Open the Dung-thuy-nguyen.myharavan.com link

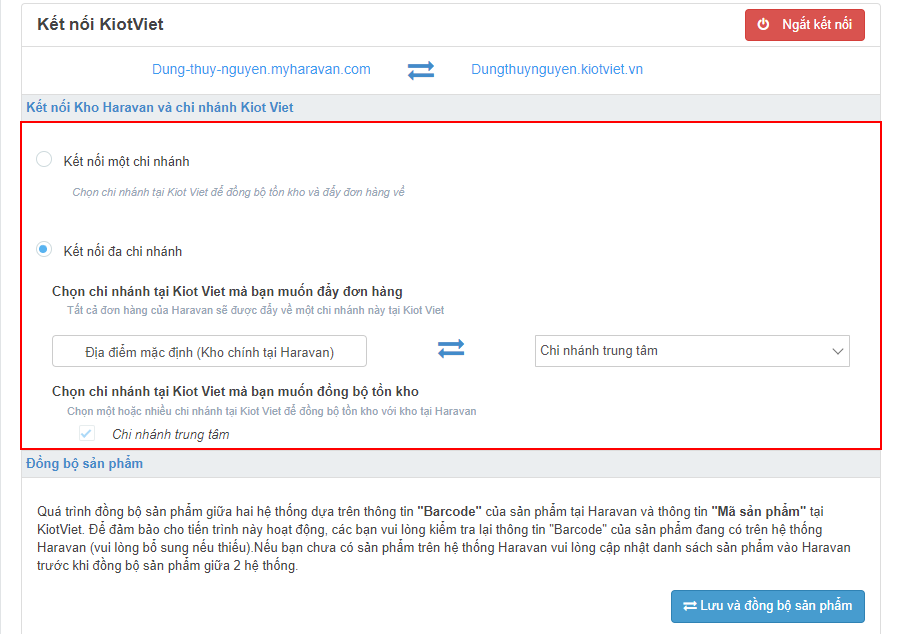tap(261, 70)
